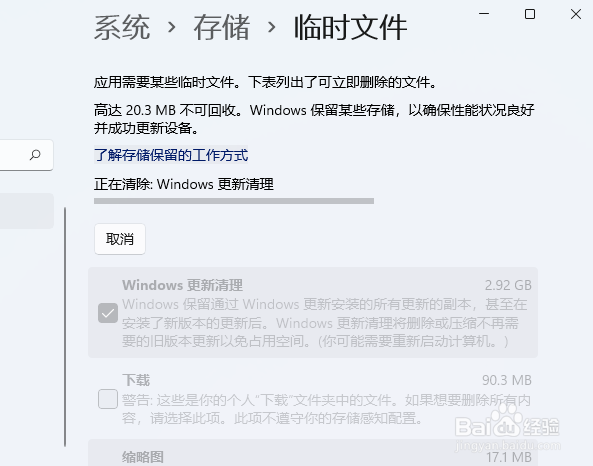Click the sidebar vertical scrollbar
This screenshot has width=593, height=466.
tap(65, 327)
